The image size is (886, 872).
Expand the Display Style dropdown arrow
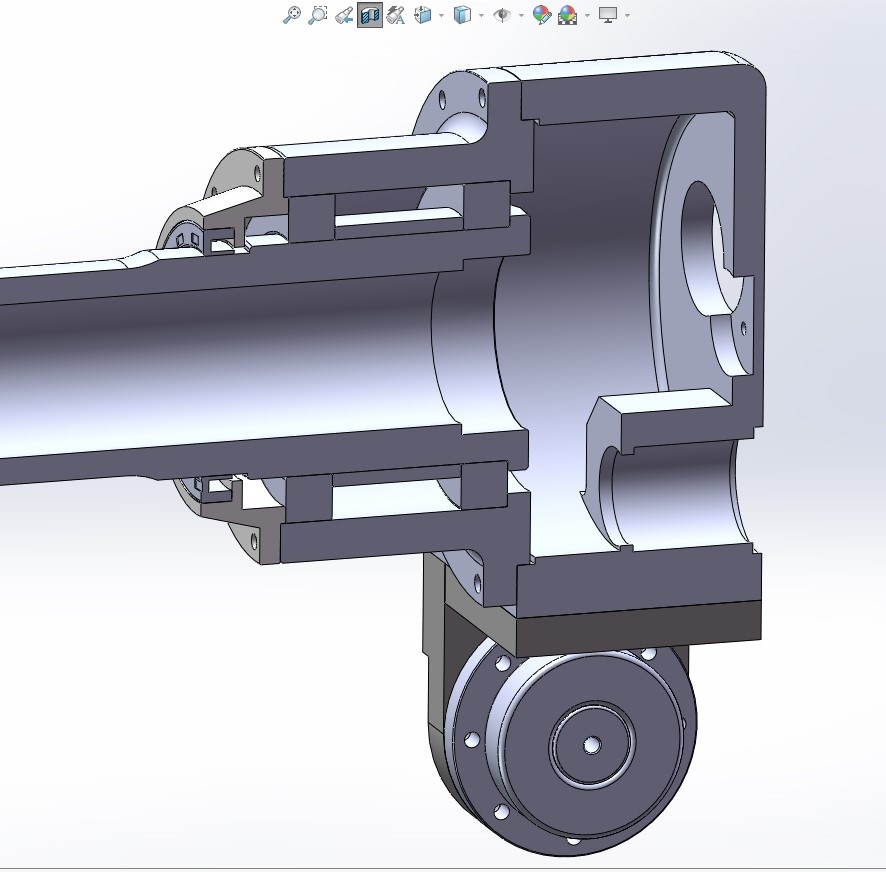481,15
